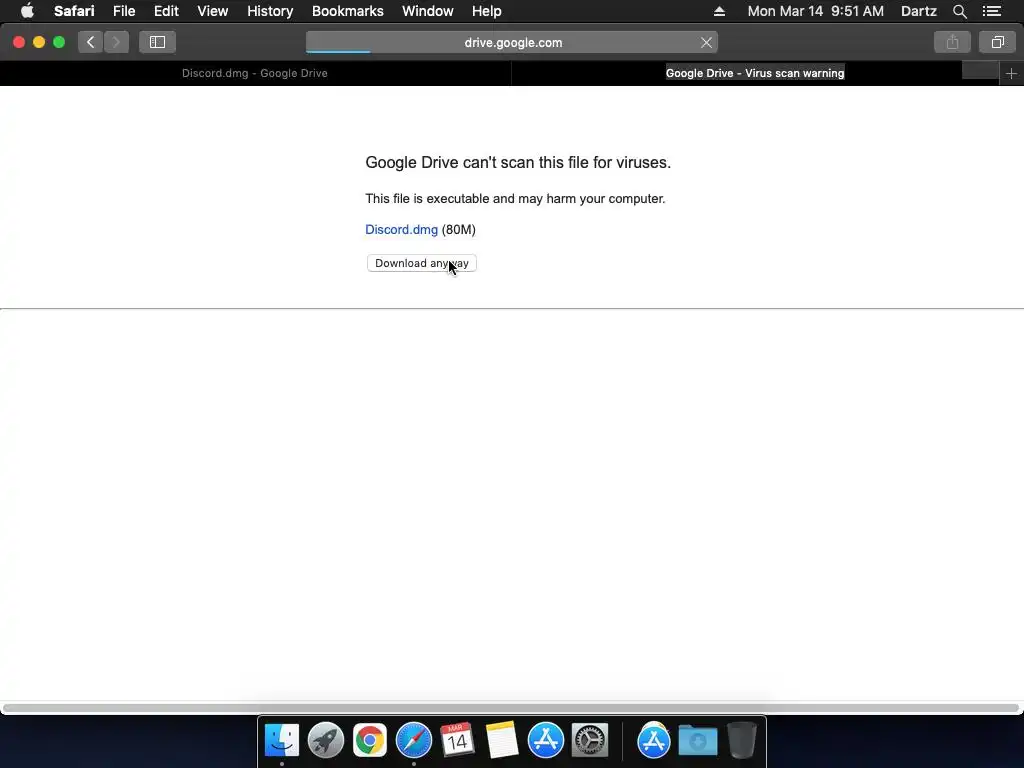This screenshot has height=768, width=1024.
Task: Show all tabs overview
Action: (997, 42)
